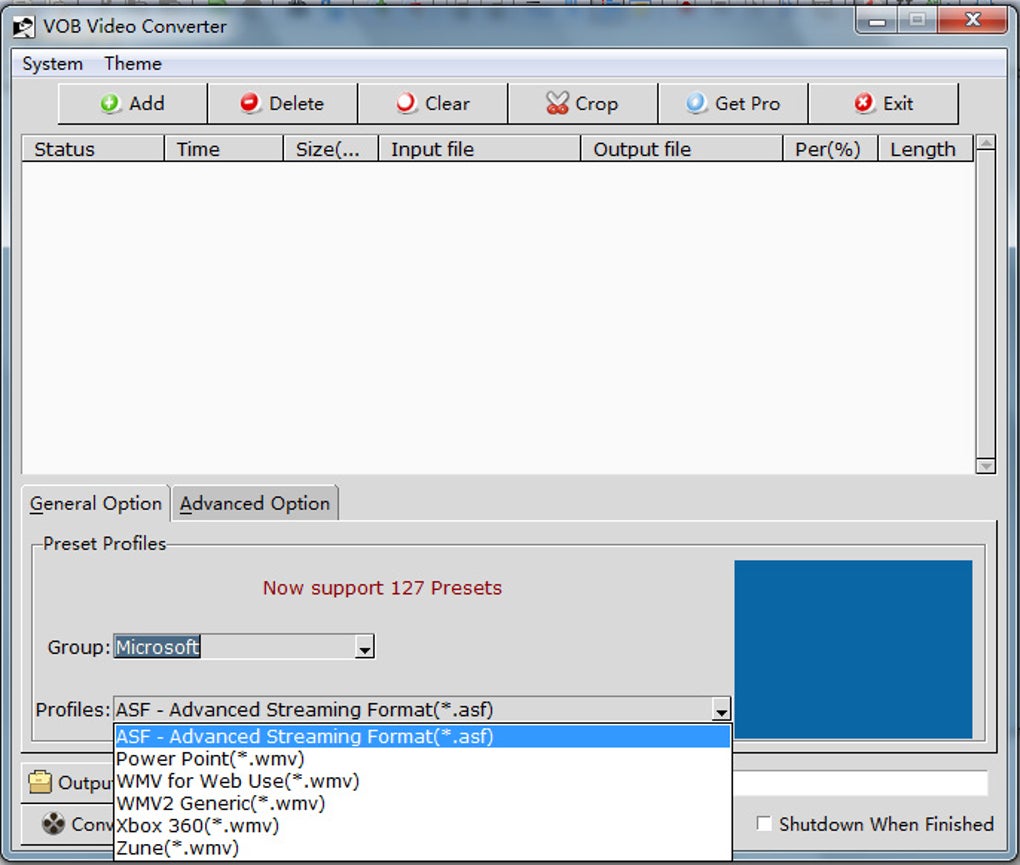Image resolution: width=1020 pixels, height=865 pixels.
Task: Click the Input file column header
Action: pos(479,149)
